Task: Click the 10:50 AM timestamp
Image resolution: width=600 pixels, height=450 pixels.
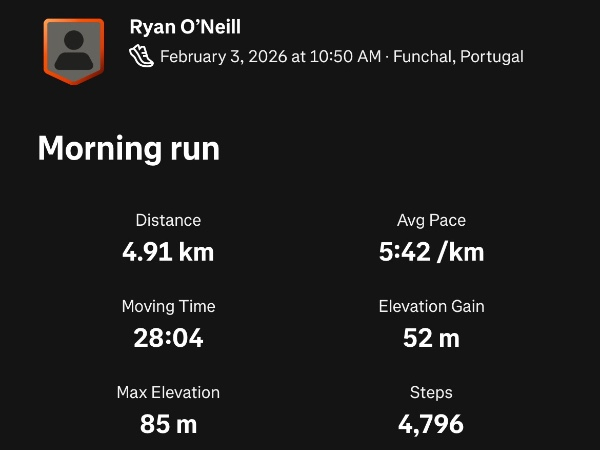Action: (345, 57)
